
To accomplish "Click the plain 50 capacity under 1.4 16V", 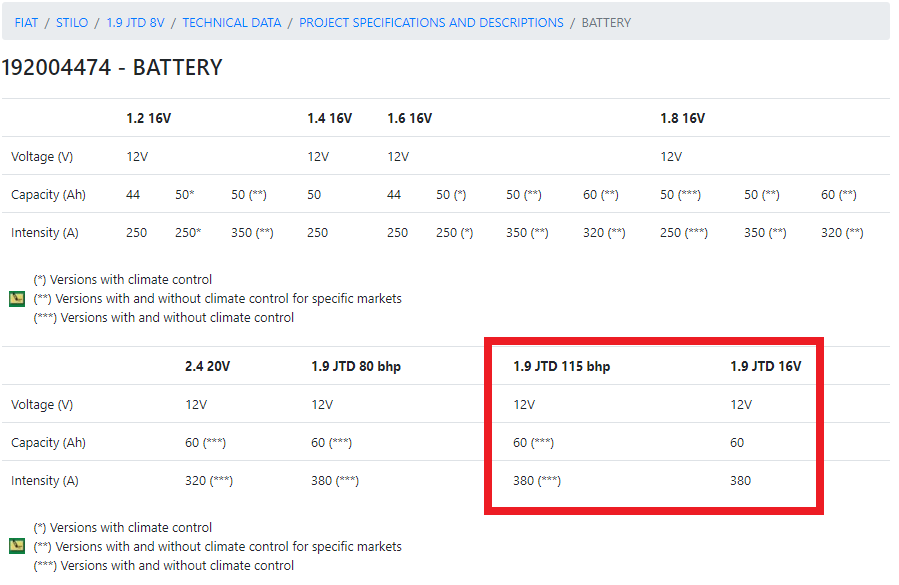I will 314,195.
